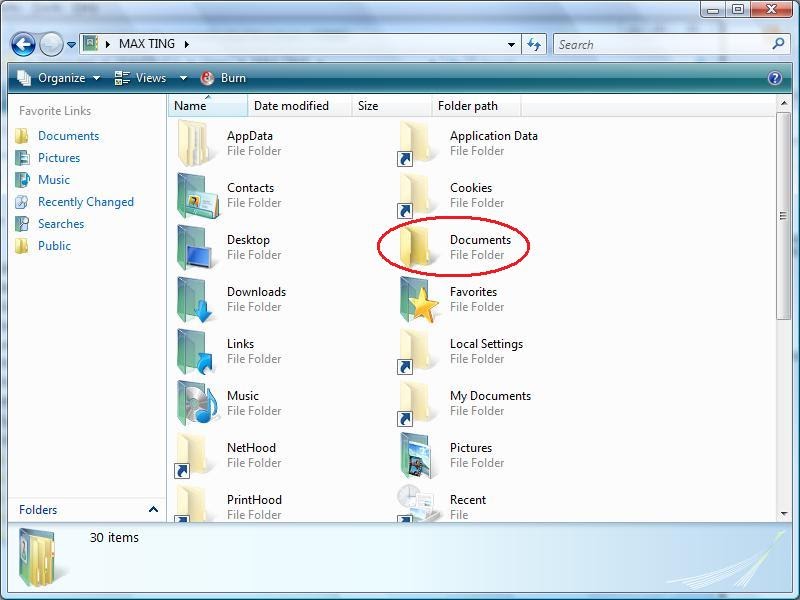Sort by the Name column header
This screenshot has height=600, width=800.
coord(208,106)
